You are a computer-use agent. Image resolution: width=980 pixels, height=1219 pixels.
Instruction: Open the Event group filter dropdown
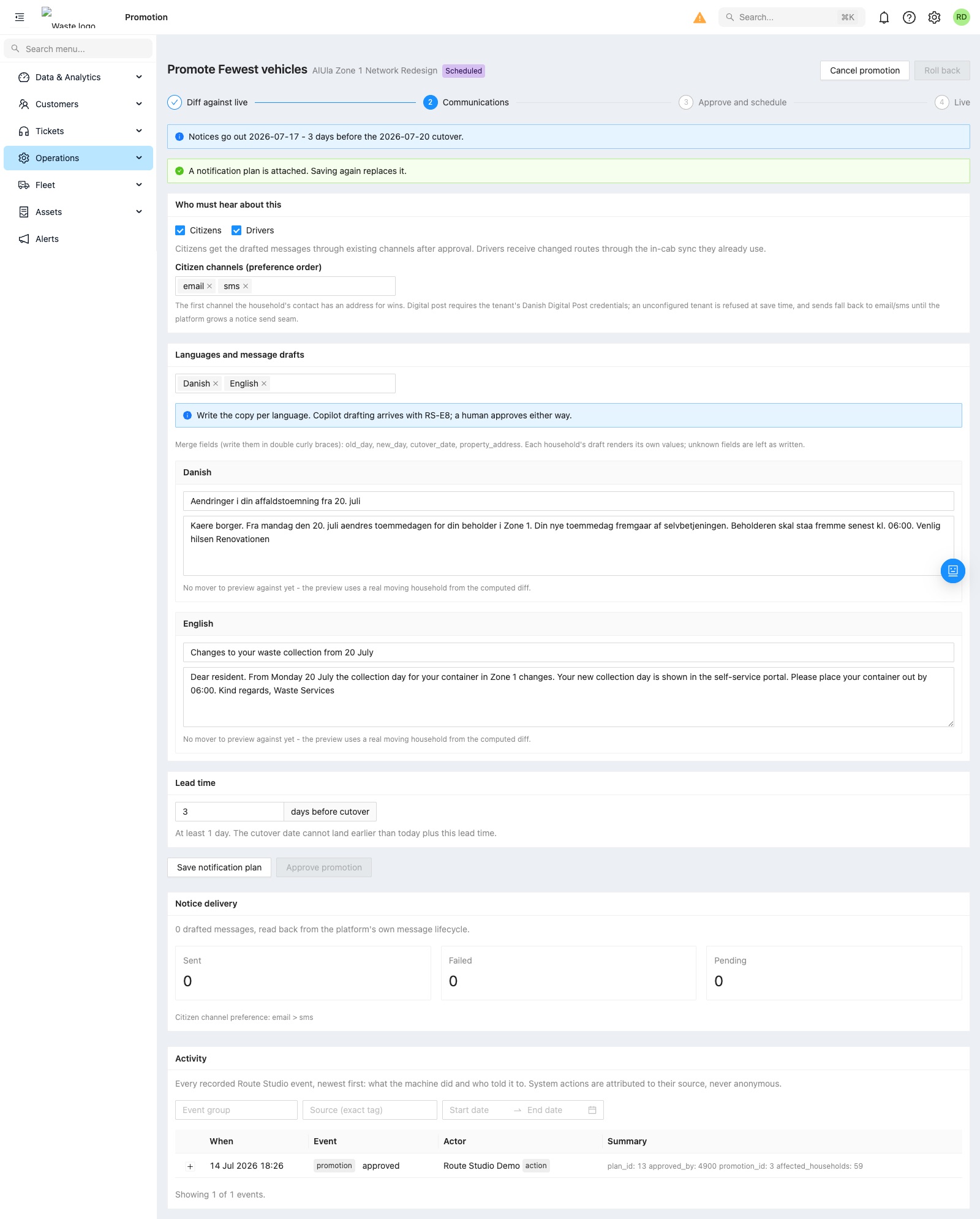pyautogui.click(x=236, y=1110)
